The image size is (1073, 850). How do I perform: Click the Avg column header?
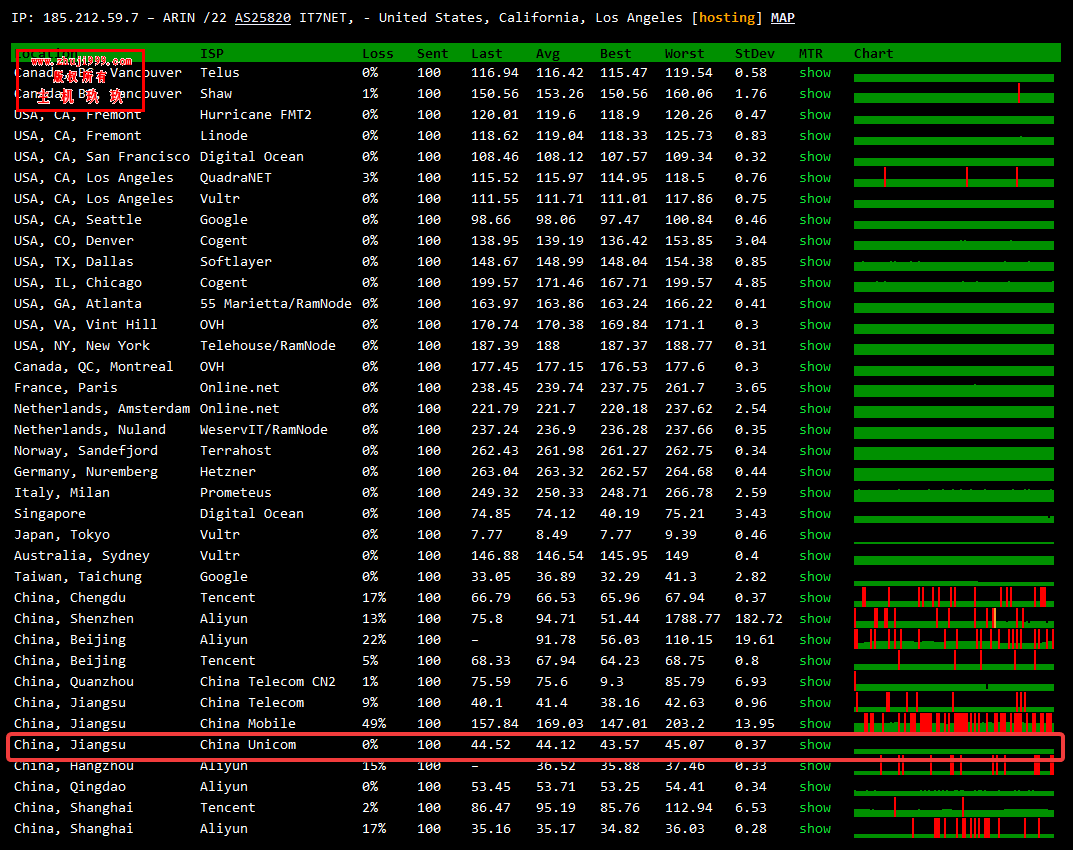547,53
